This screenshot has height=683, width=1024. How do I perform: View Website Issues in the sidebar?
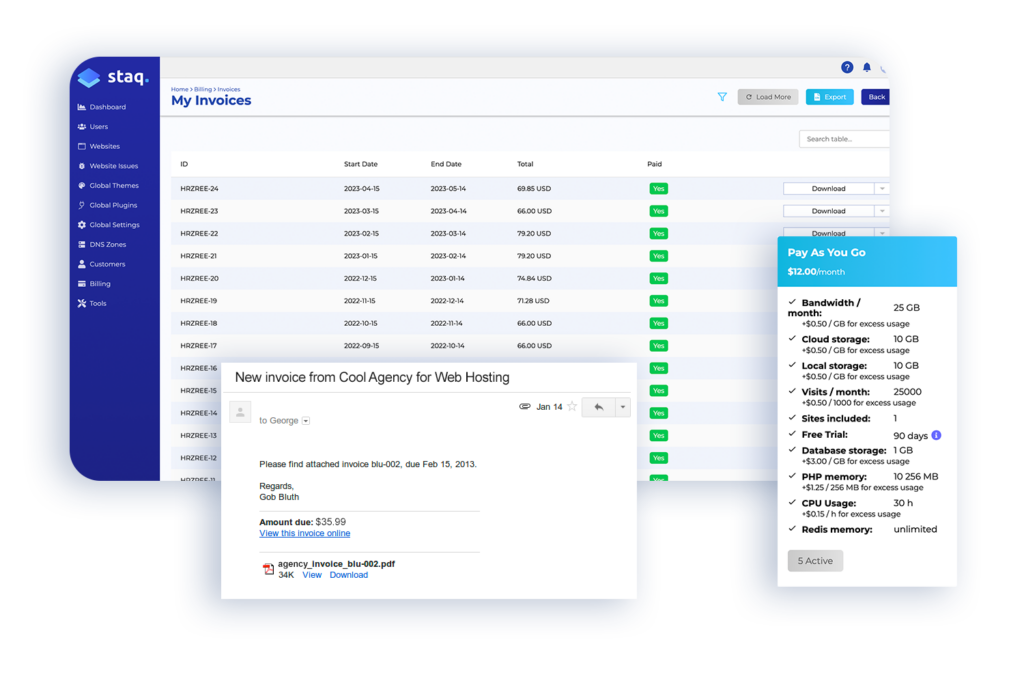pos(112,165)
